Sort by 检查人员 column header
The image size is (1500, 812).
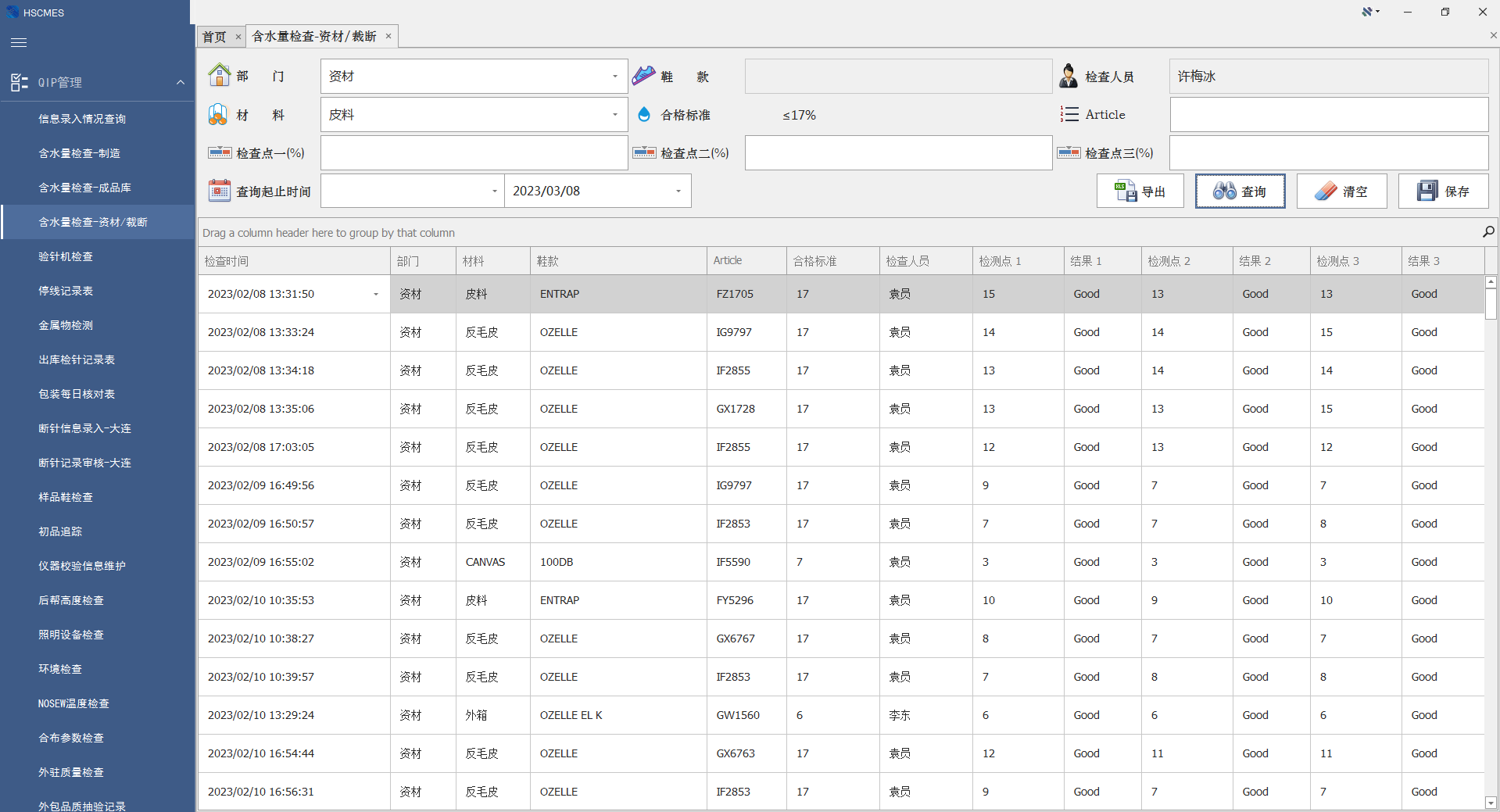[x=926, y=261]
